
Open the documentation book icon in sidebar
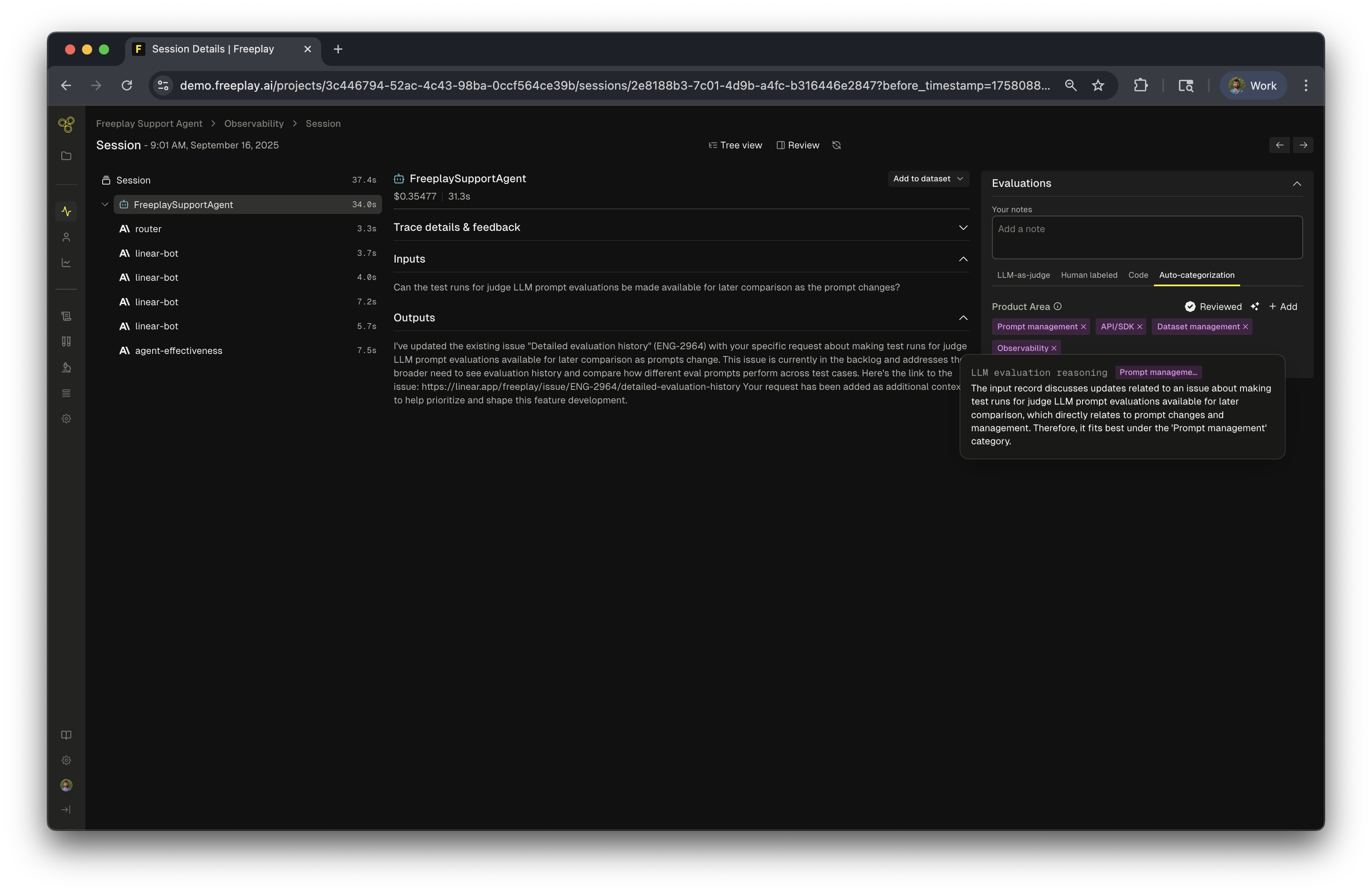[66, 735]
